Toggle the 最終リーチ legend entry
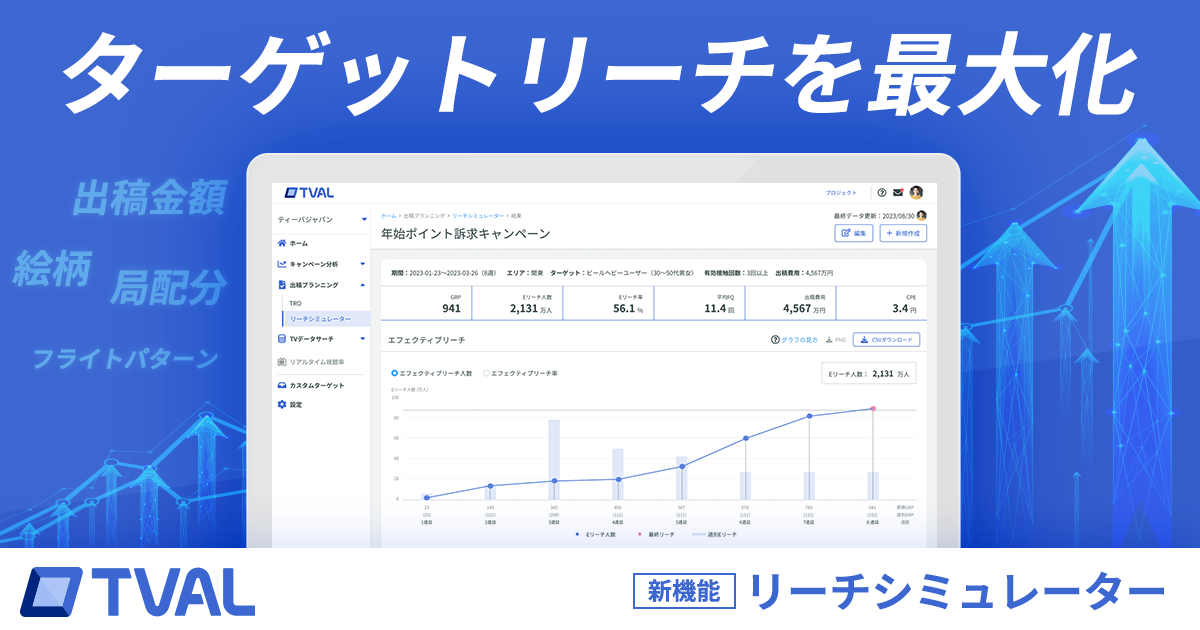The width and height of the screenshot is (1200, 630). coord(654,535)
